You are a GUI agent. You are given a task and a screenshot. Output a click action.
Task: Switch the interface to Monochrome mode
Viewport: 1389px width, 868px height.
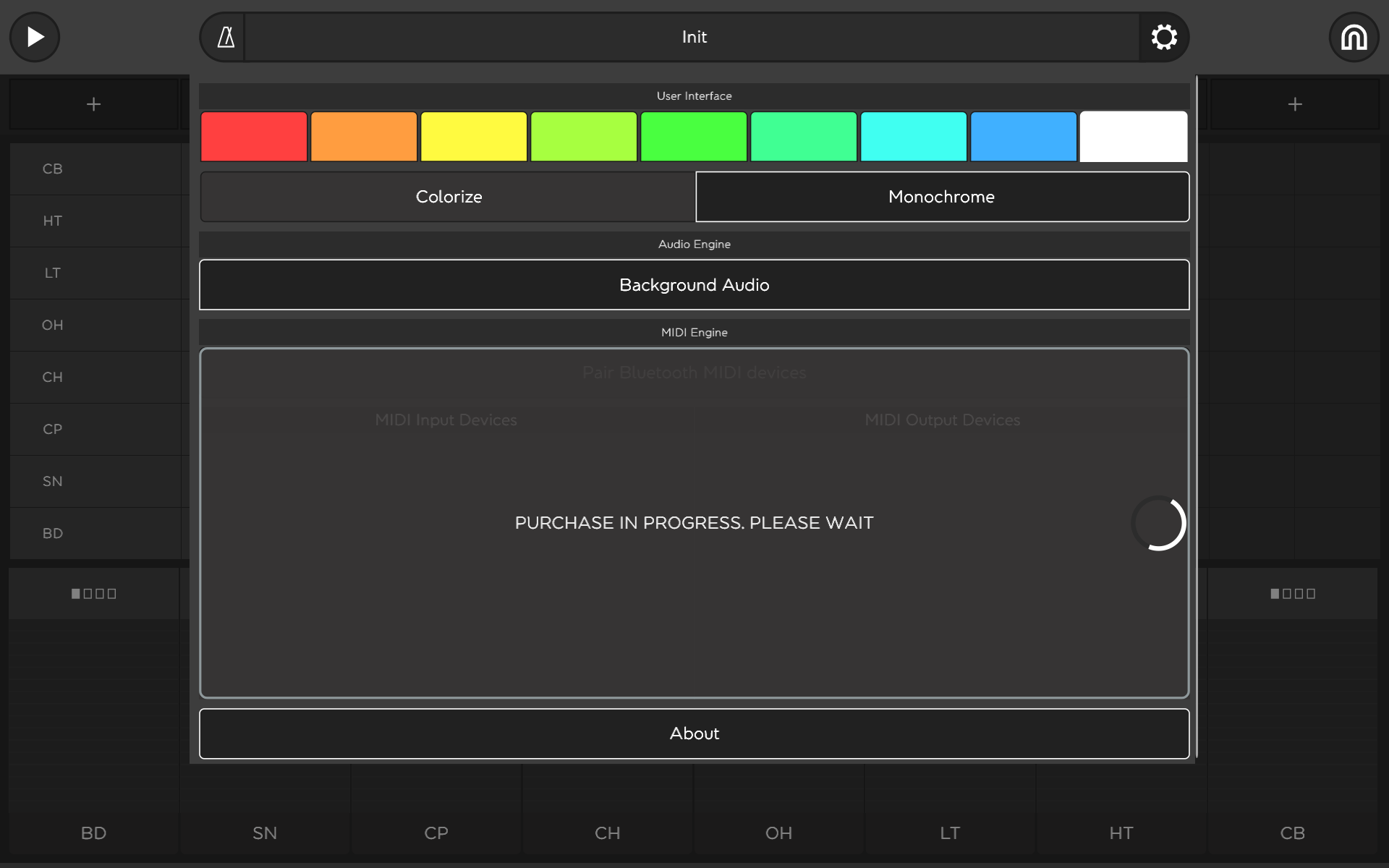coord(942,197)
